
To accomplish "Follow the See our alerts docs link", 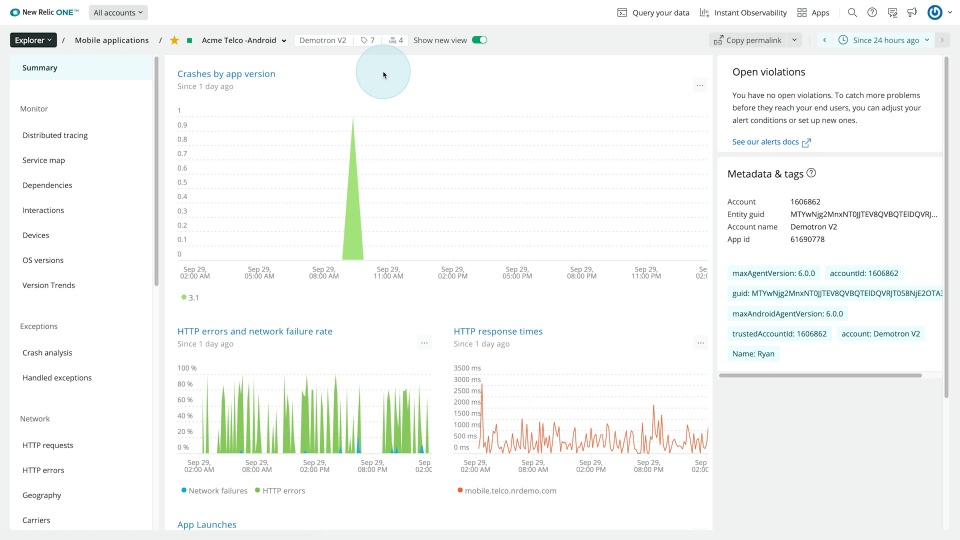I will point(771,142).
